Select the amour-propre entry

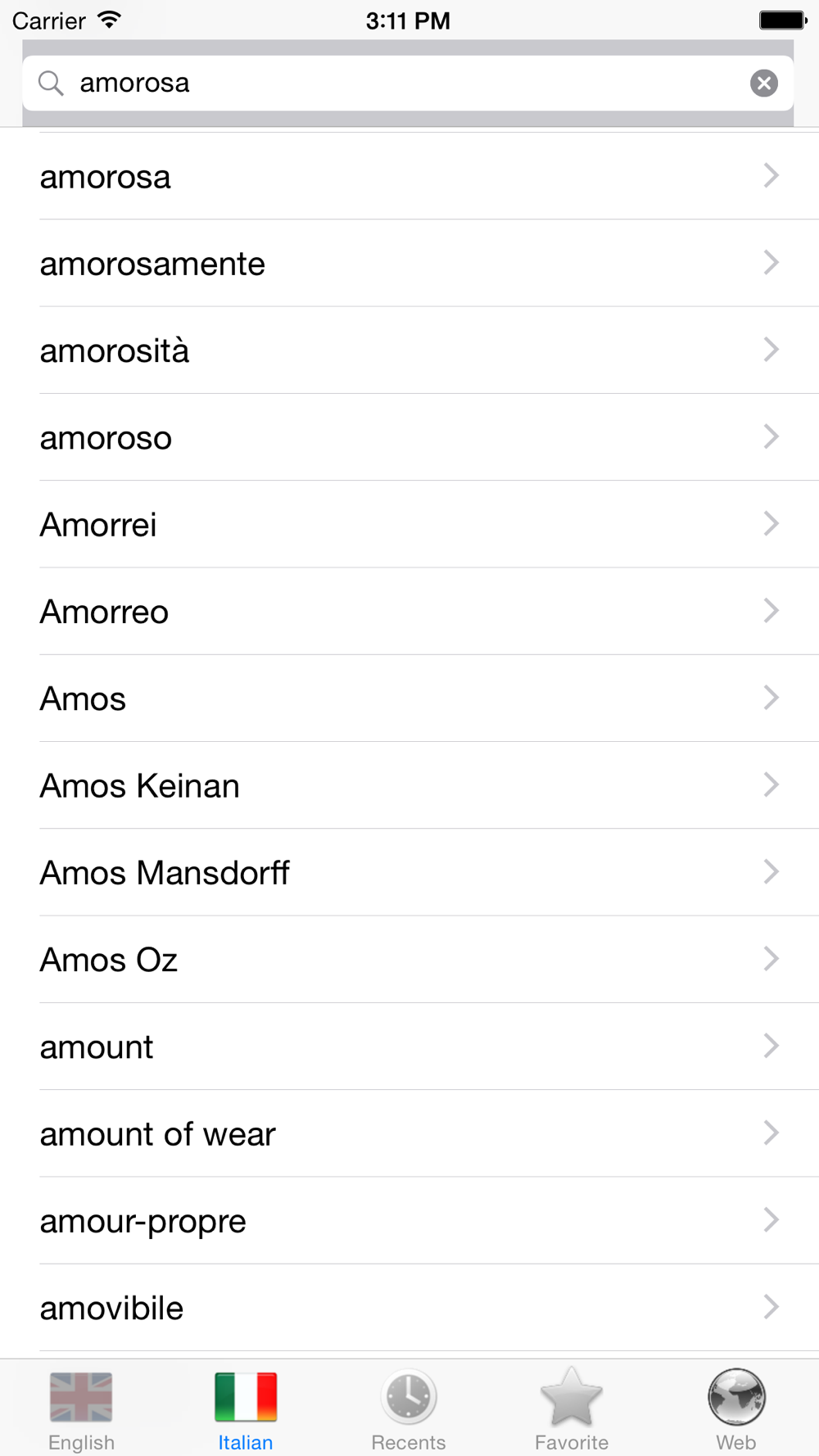143,1221
